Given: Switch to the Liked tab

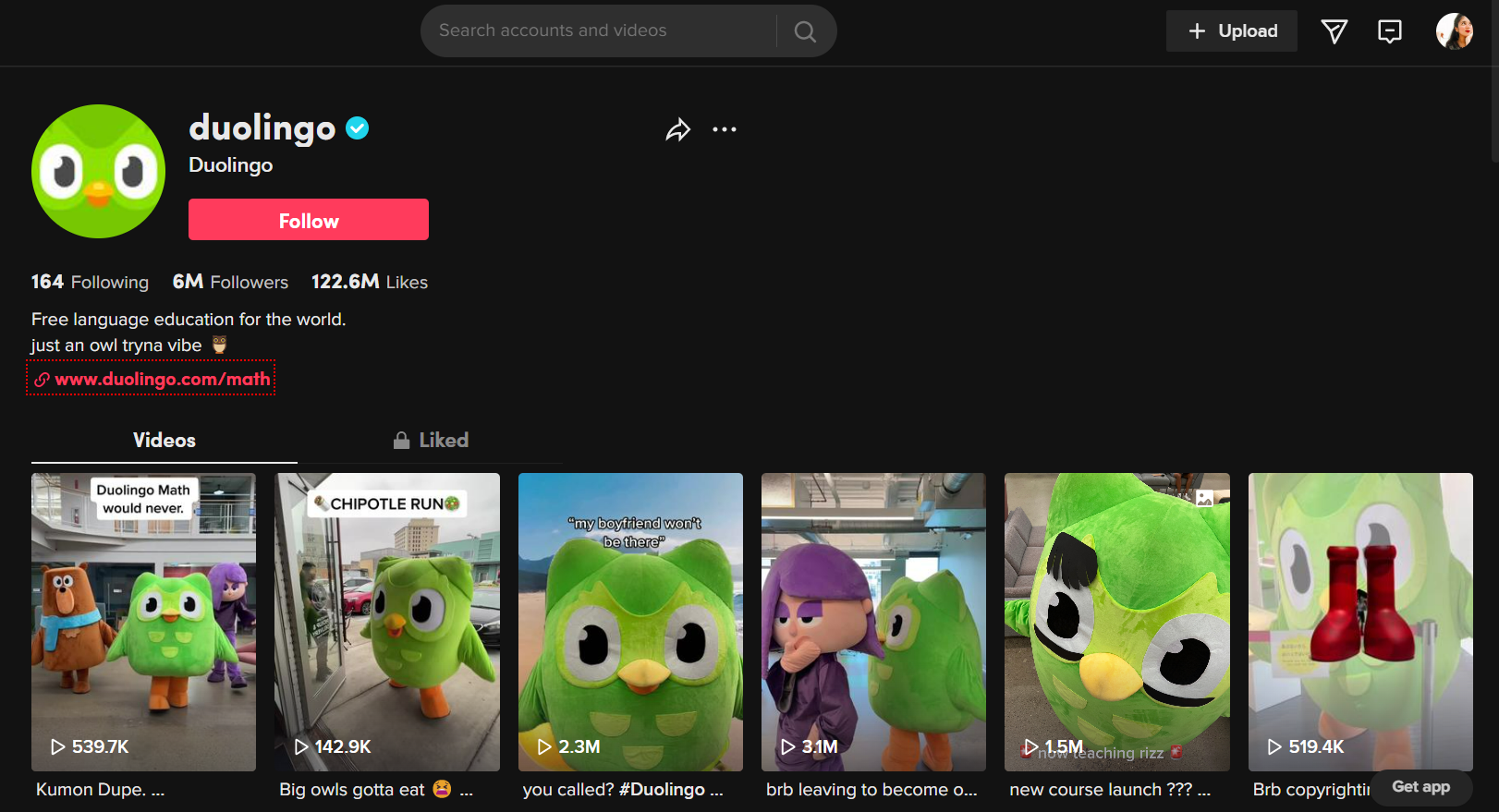Looking at the screenshot, I should tap(431, 441).
